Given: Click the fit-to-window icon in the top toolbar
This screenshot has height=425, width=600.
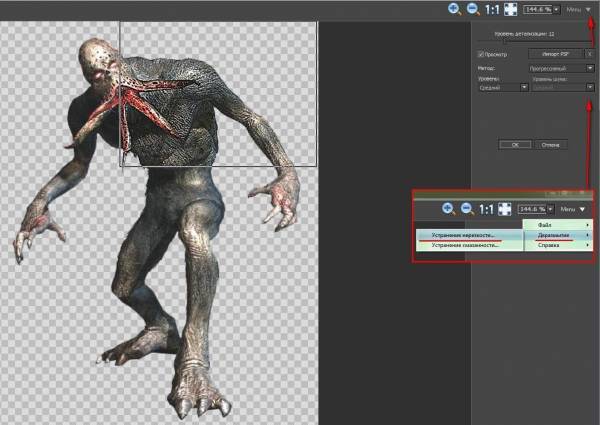Looking at the screenshot, I should (x=510, y=9).
